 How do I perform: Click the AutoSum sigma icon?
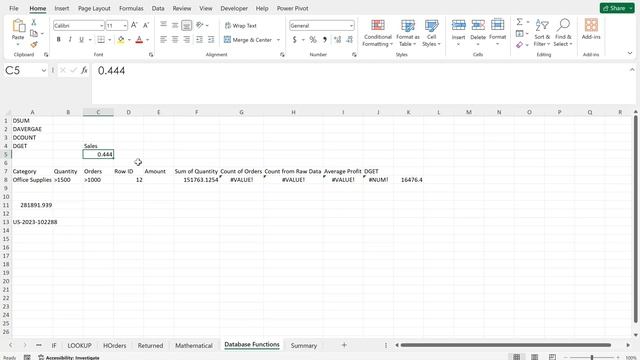(x=519, y=22)
